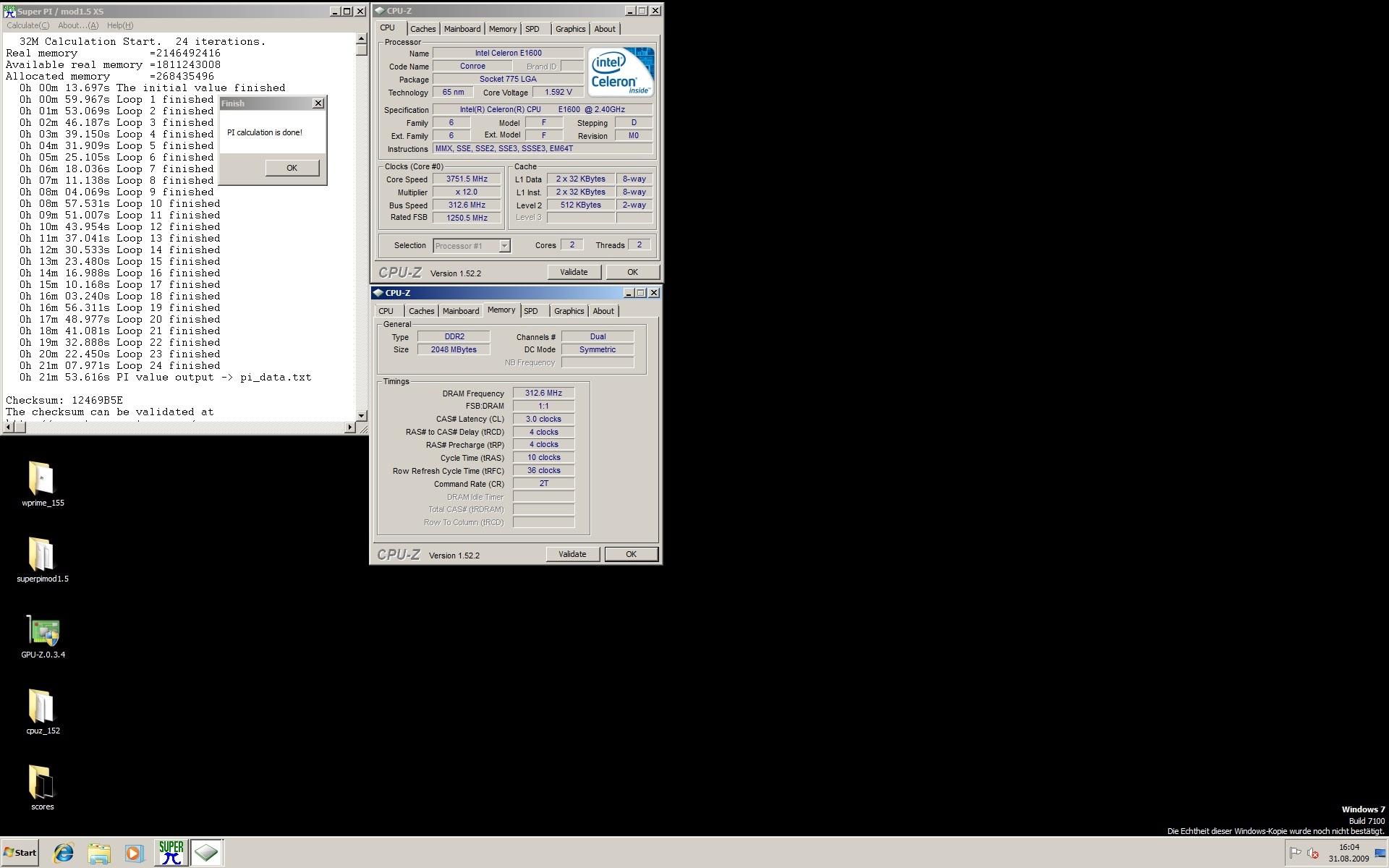The height and width of the screenshot is (868, 1389).
Task: Open the Calculate menu in Super PI
Action: tap(28, 25)
